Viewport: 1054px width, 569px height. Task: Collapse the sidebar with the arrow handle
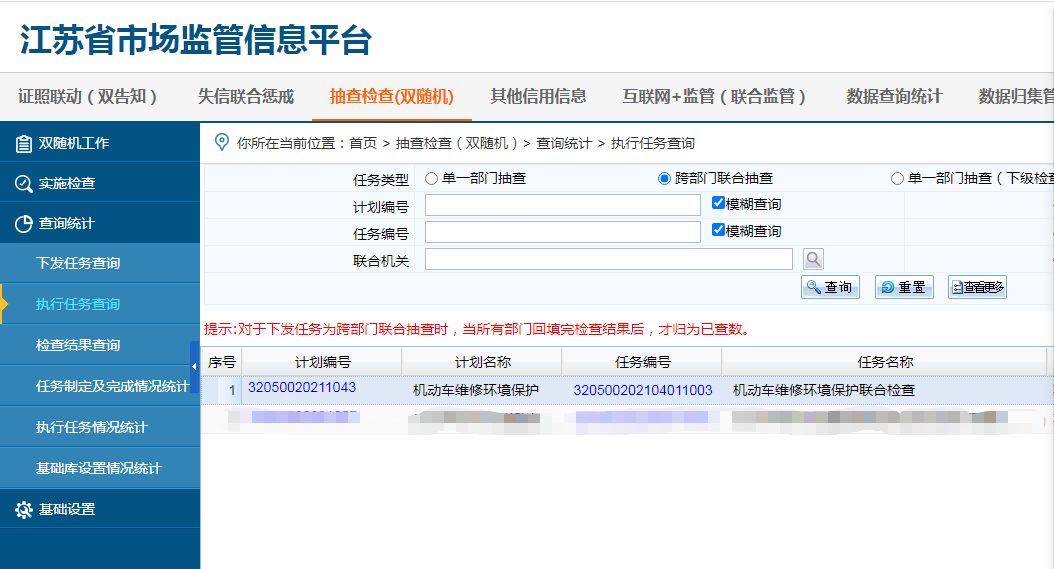(x=194, y=367)
